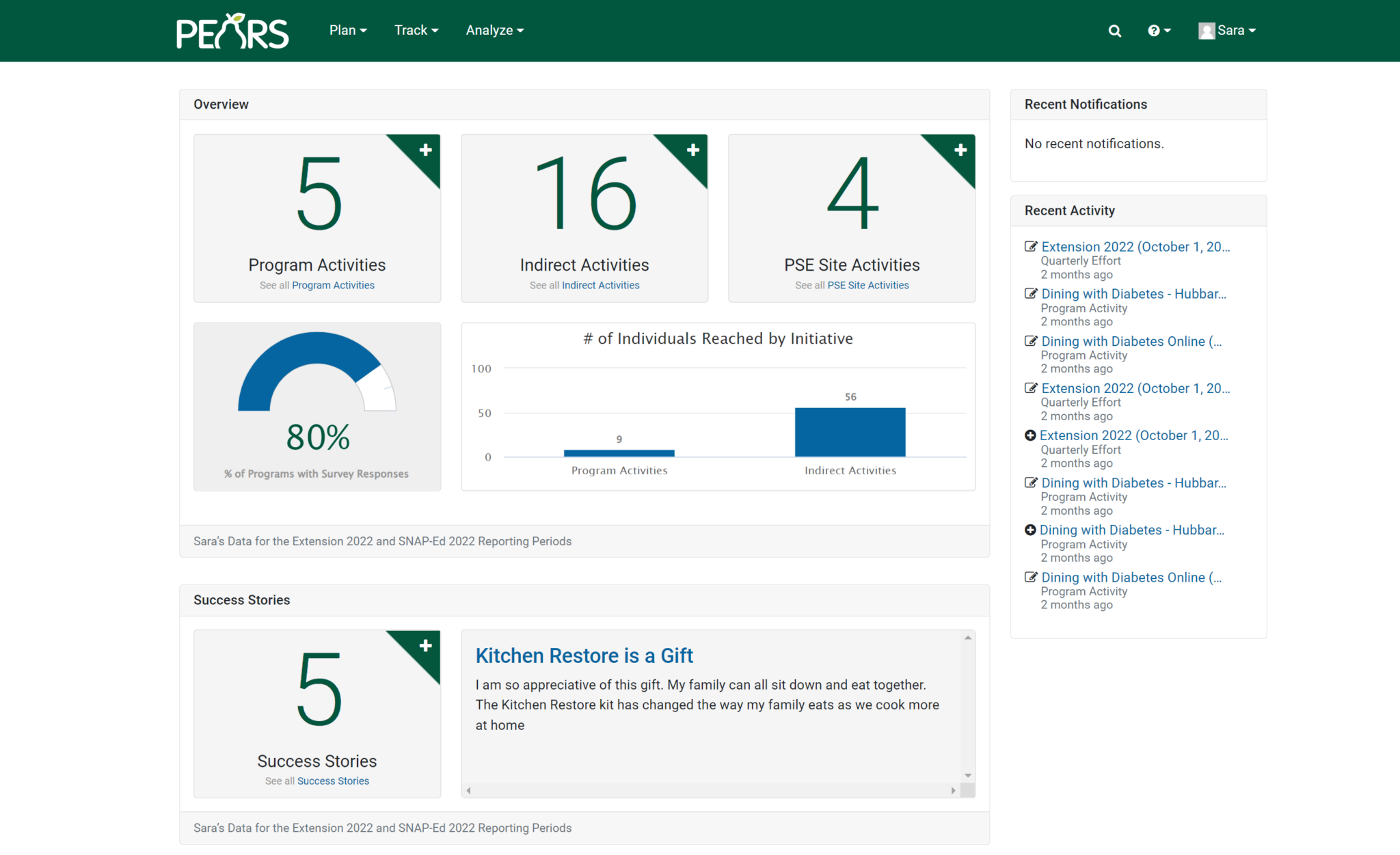Open See all PSE Site Activities link
Screen dimensions: 1400x855
click(867, 285)
